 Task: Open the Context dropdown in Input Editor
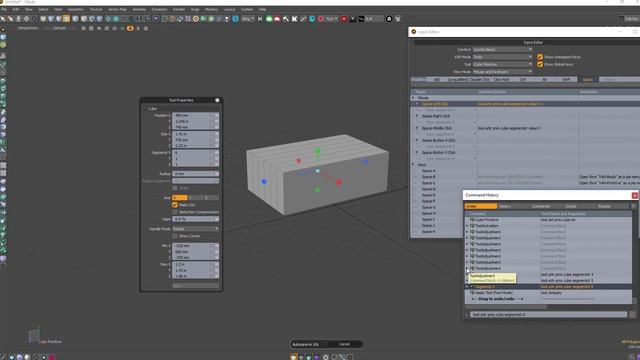coord(502,50)
